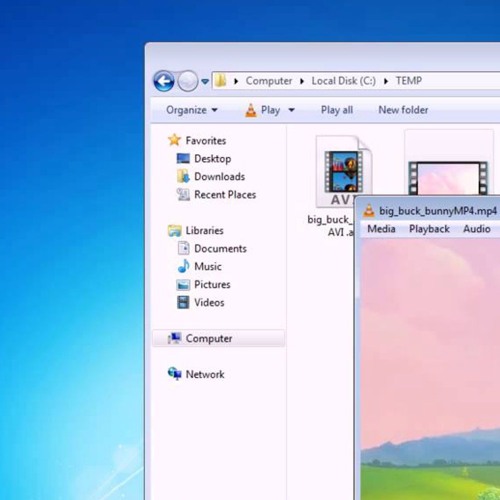
Task: Click the Play button with VLC cone
Action: [x=263, y=110]
